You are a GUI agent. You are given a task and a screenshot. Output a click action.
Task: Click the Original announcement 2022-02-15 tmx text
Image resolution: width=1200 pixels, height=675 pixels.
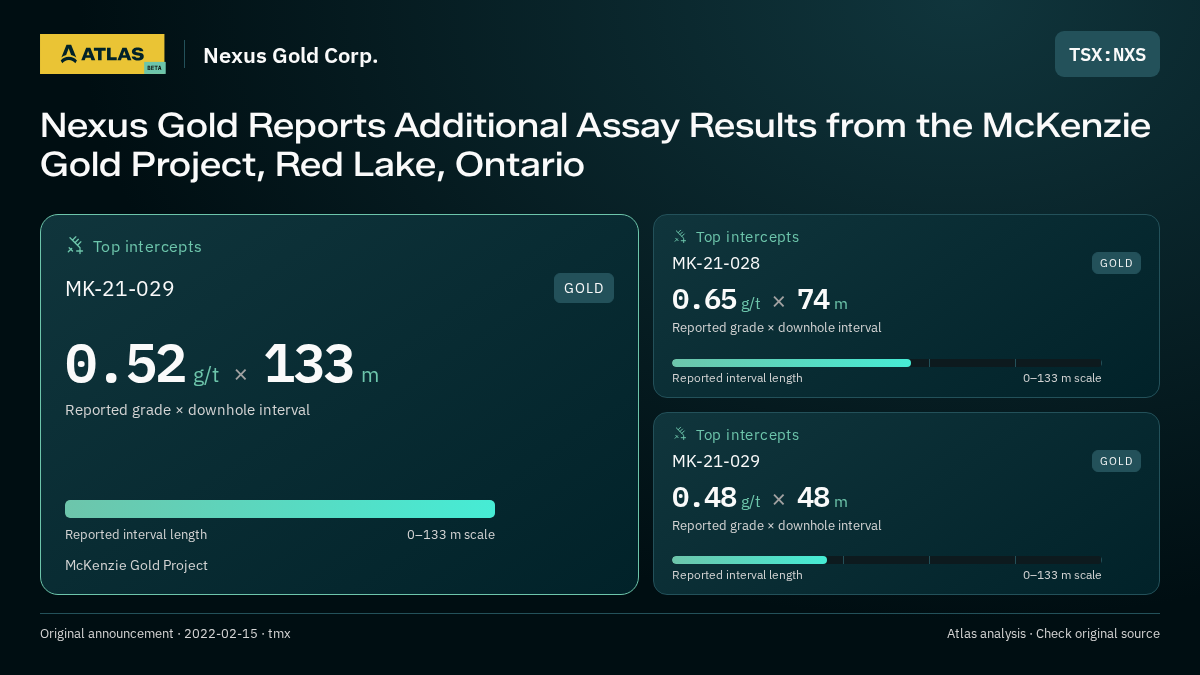pos(165,634)
